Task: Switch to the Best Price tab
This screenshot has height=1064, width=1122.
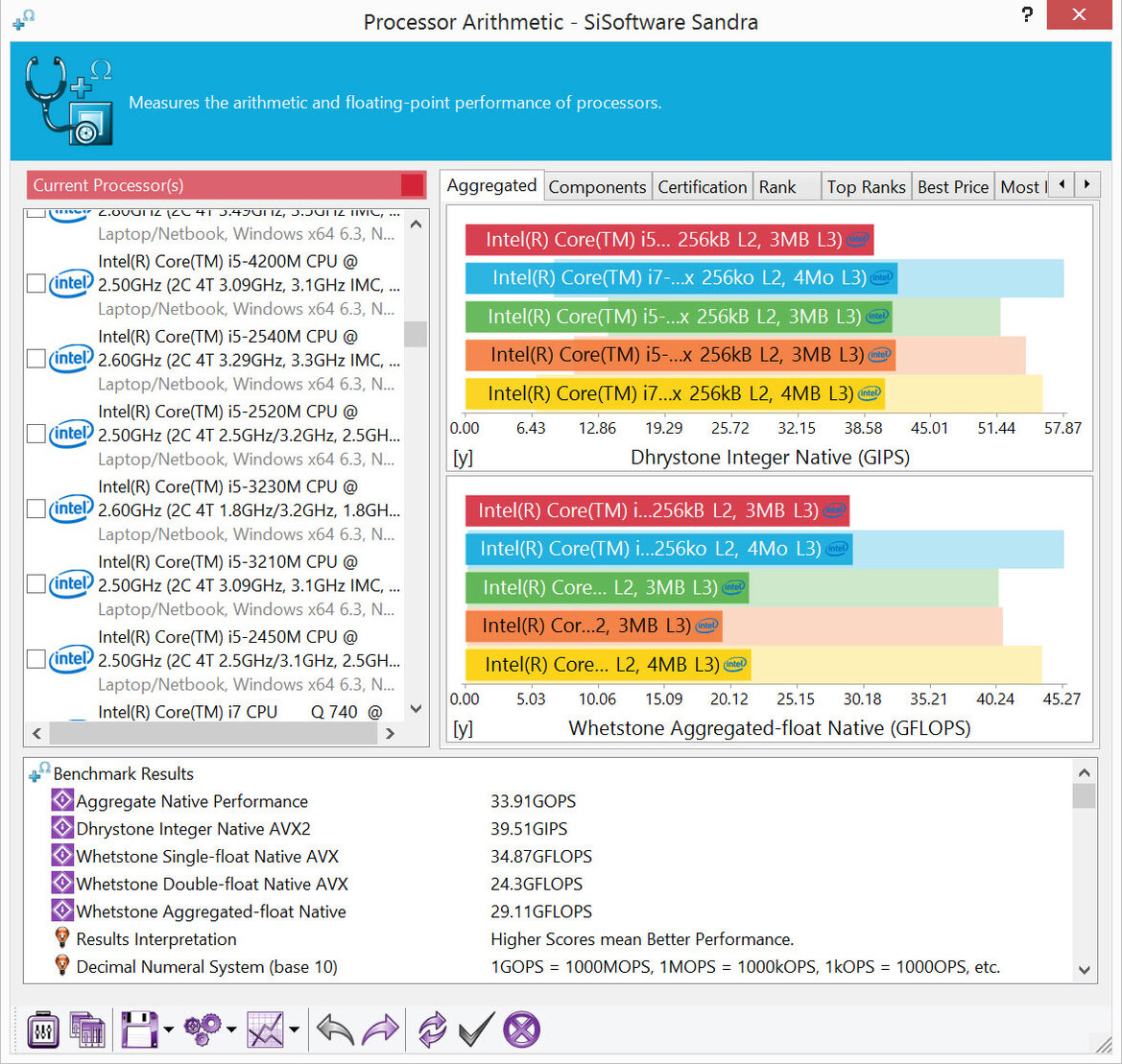Action: pyautogui.click(x=952, y=187)
